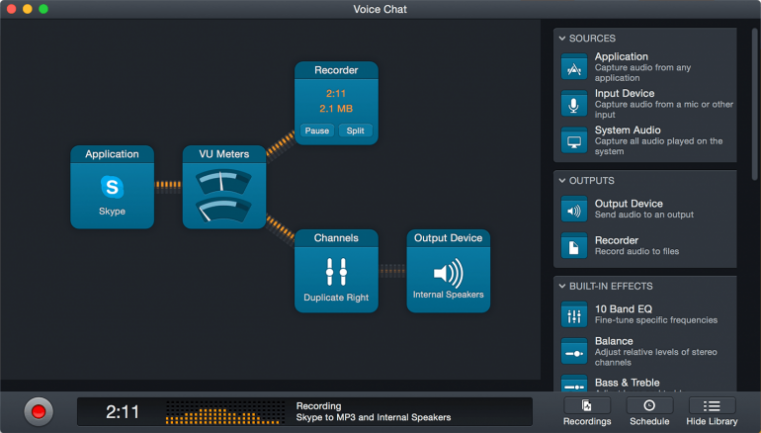Screen dimensions: 761x433
Task: Click the Input Device microphone icon
Action: coord(574,104)
